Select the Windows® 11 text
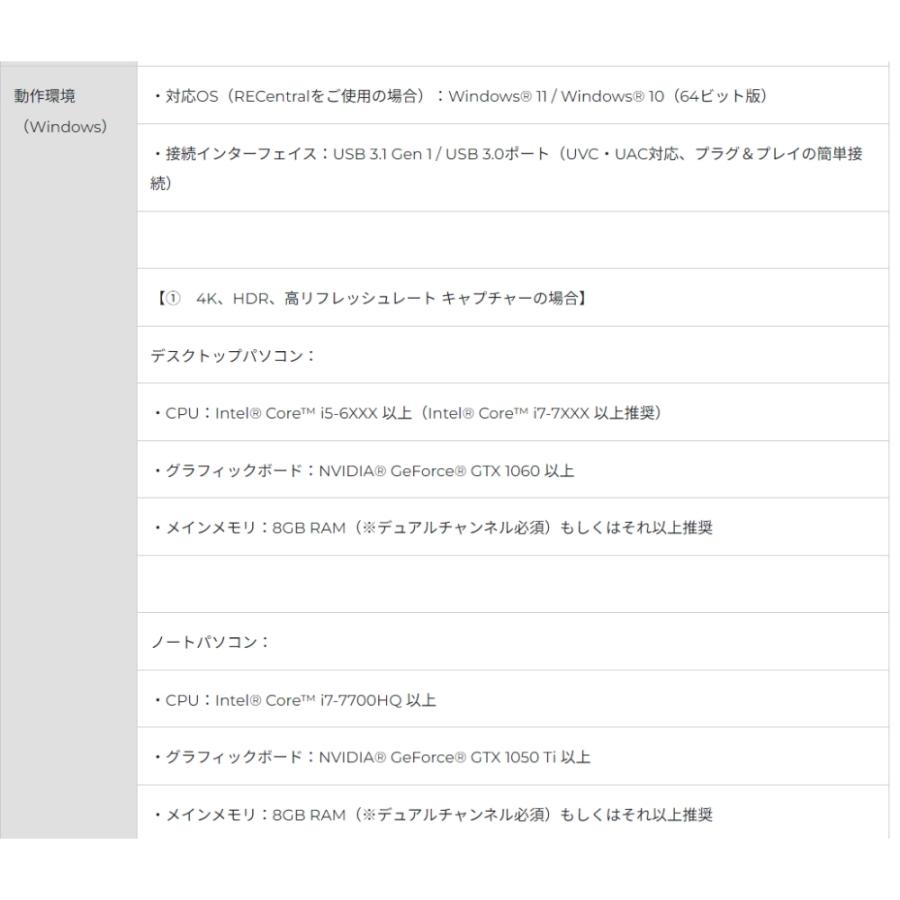 point(500,96)
